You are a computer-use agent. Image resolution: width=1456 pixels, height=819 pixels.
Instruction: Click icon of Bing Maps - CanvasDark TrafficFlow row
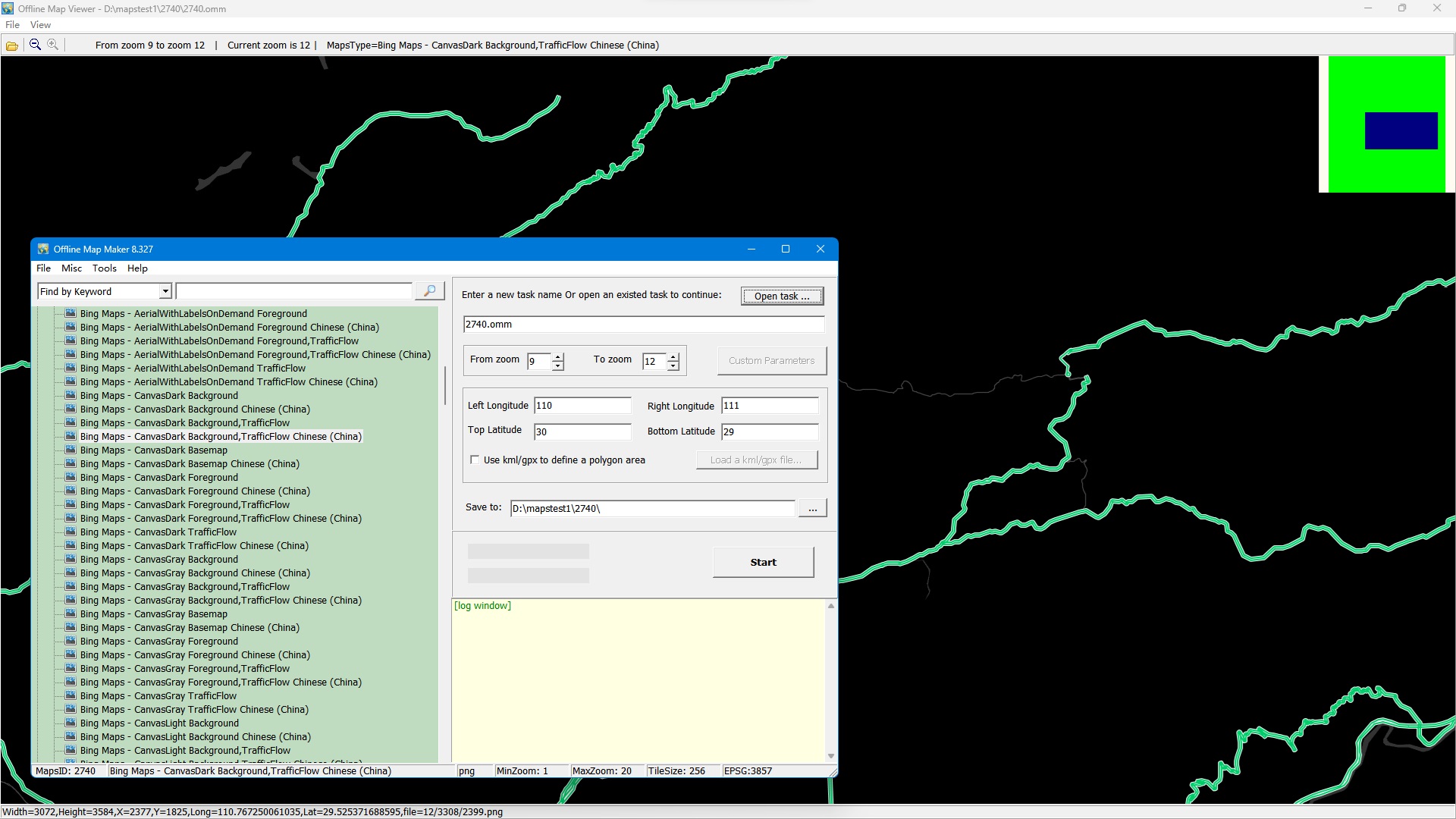(71, 532)
